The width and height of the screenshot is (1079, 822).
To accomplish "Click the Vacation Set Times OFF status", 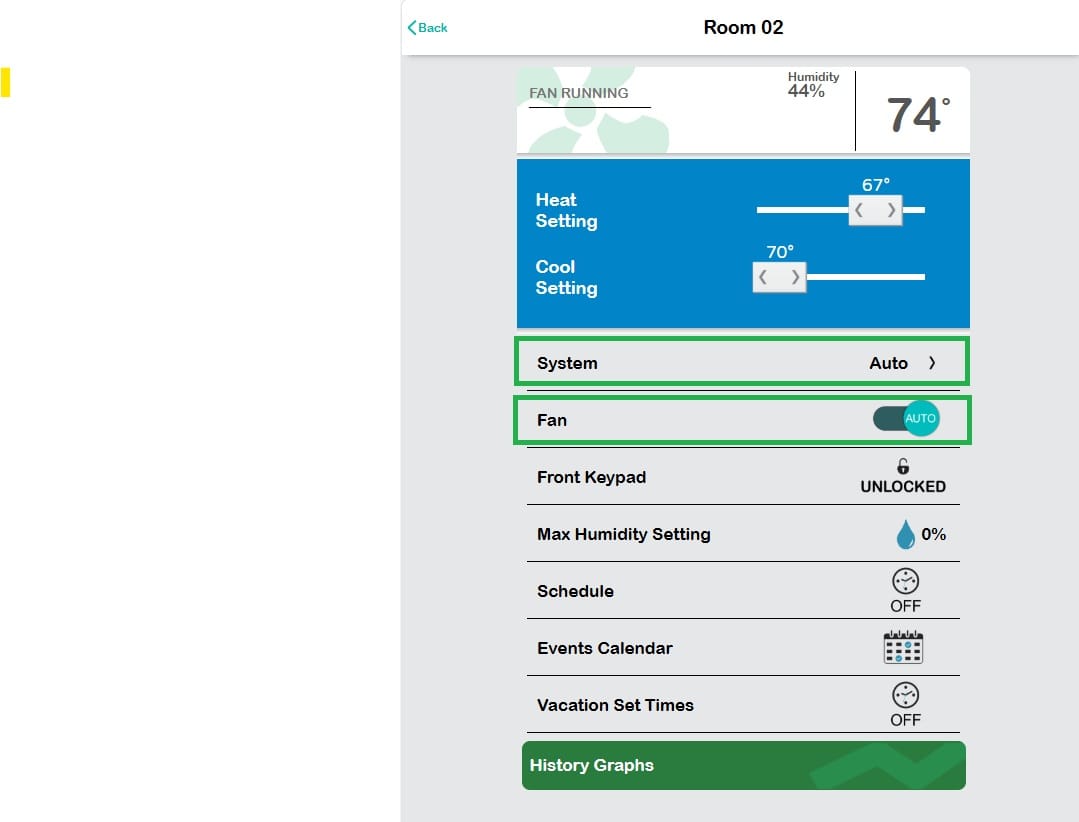I will click(906, 720).
